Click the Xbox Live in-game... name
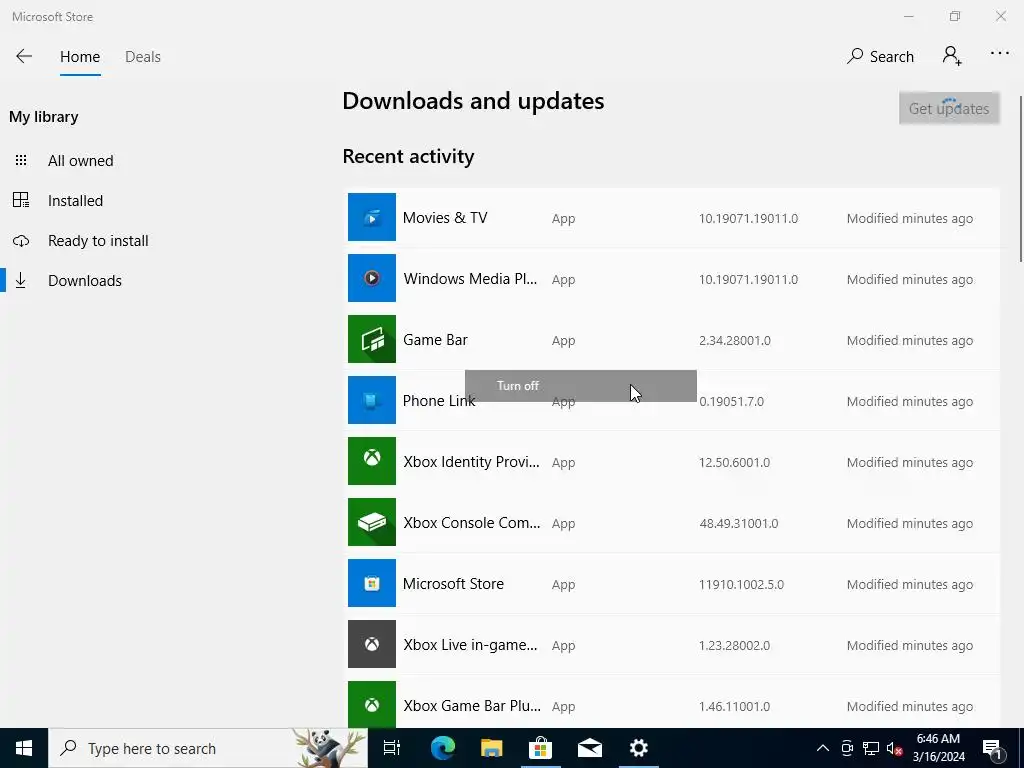The image size is (1024, 768). pyautogui.click(x=470, y=645)
